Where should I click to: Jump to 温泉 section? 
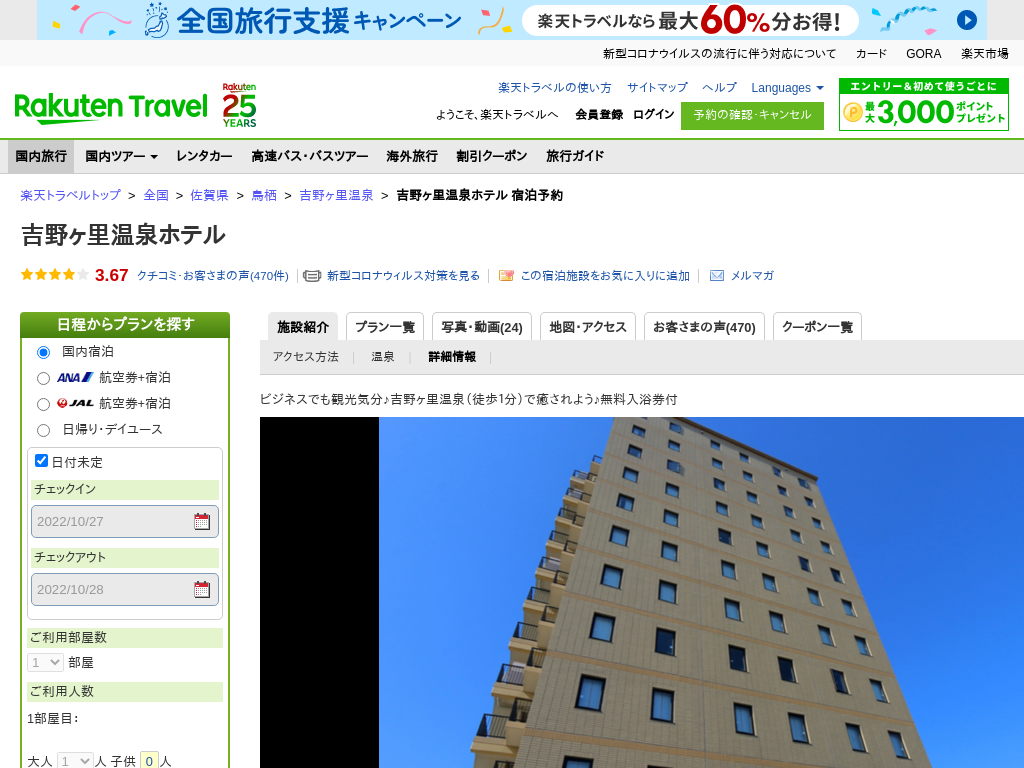[383, 357]
